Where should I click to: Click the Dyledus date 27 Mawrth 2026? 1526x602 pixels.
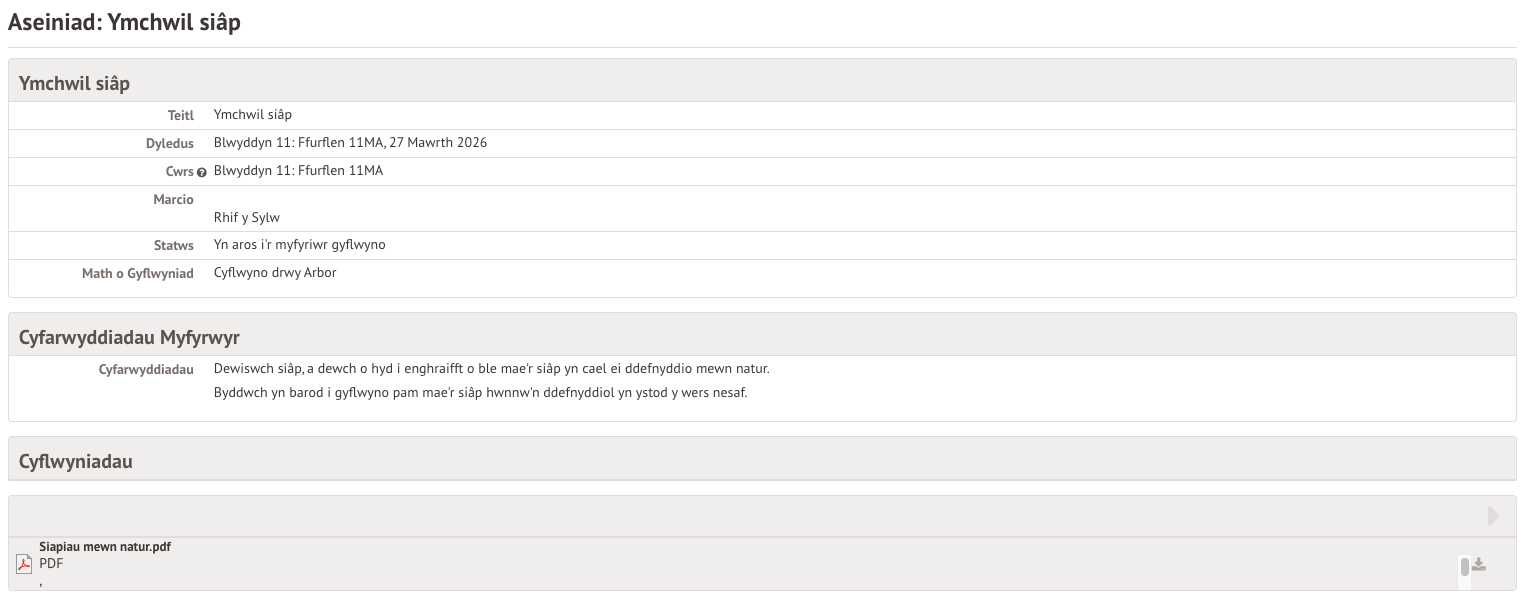point(440,143)
